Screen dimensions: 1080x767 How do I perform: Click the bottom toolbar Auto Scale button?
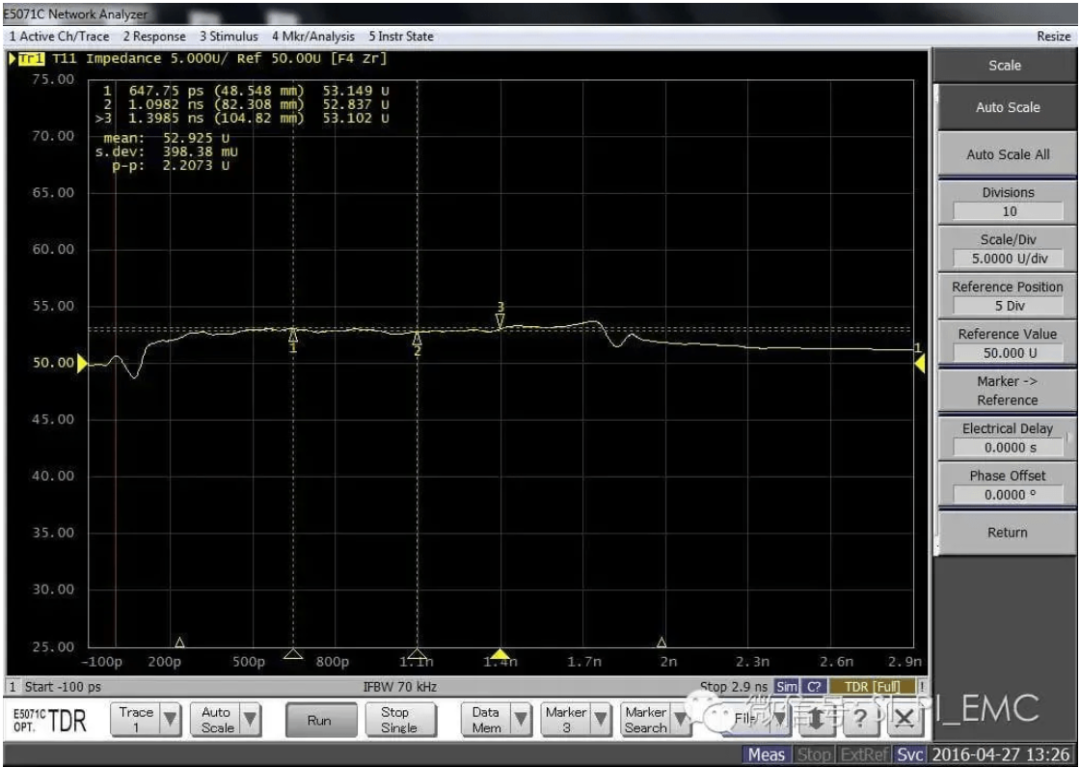[216, 720]
